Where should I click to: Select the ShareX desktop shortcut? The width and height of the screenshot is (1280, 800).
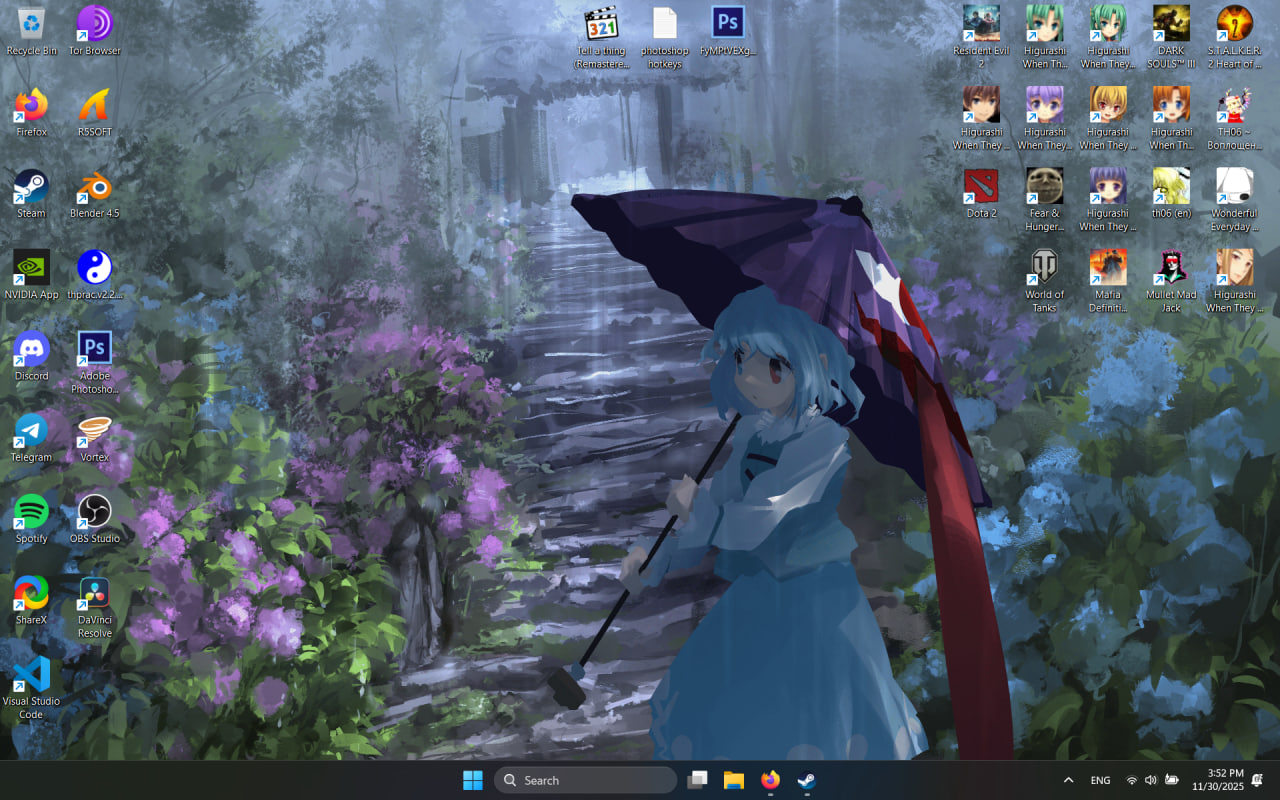click(31, 601)
